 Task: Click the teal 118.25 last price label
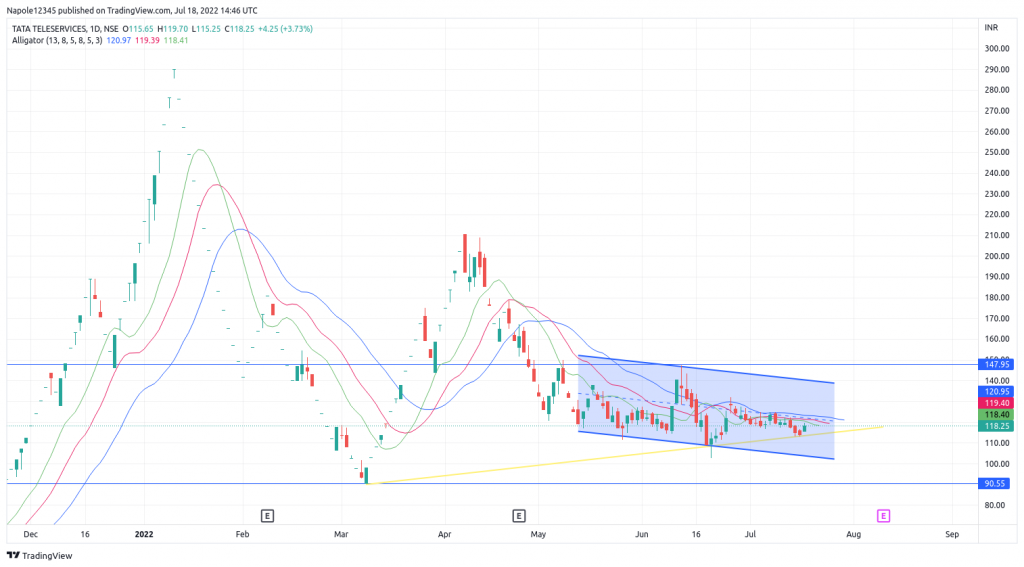pos(996,426)
